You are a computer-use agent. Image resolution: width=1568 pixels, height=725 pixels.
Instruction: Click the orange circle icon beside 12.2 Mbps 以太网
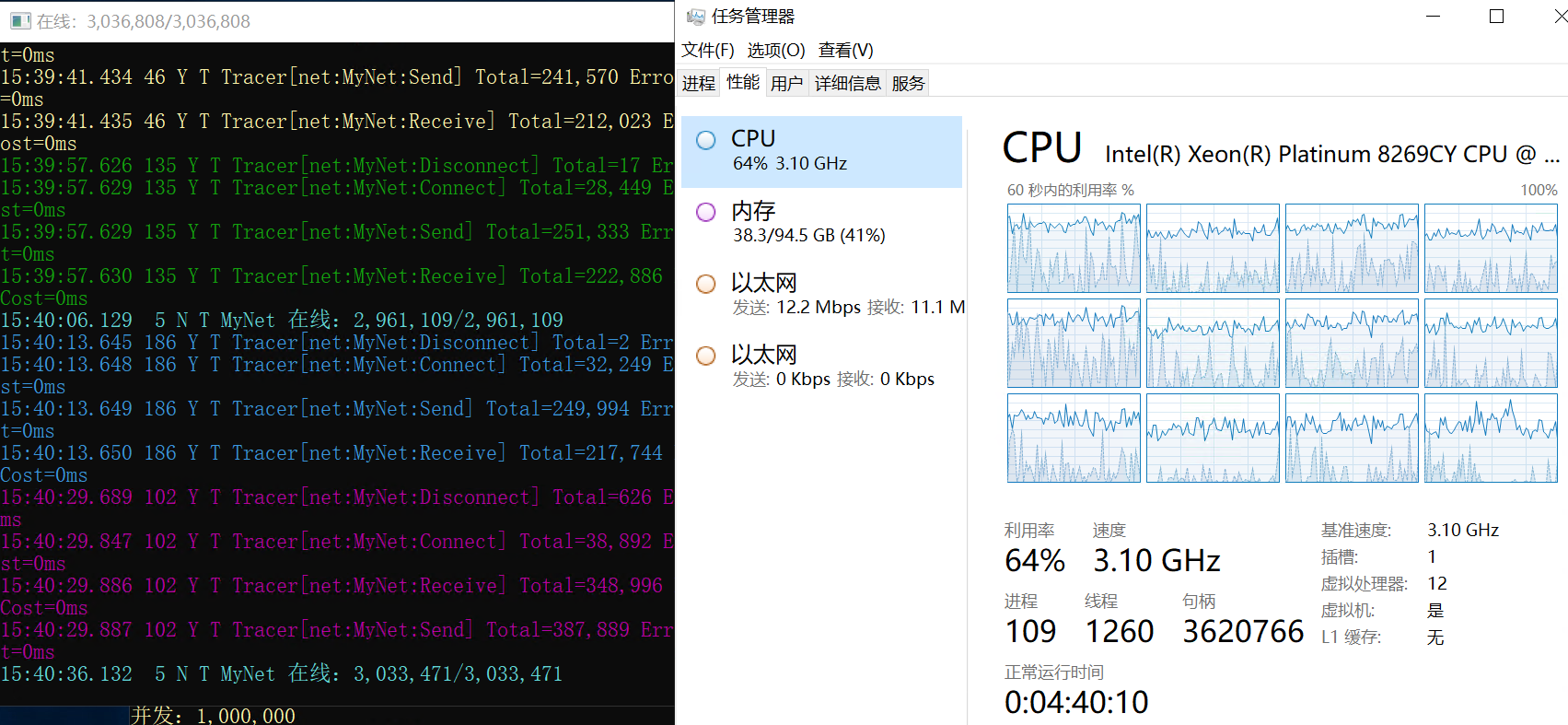tap(706, 284)
